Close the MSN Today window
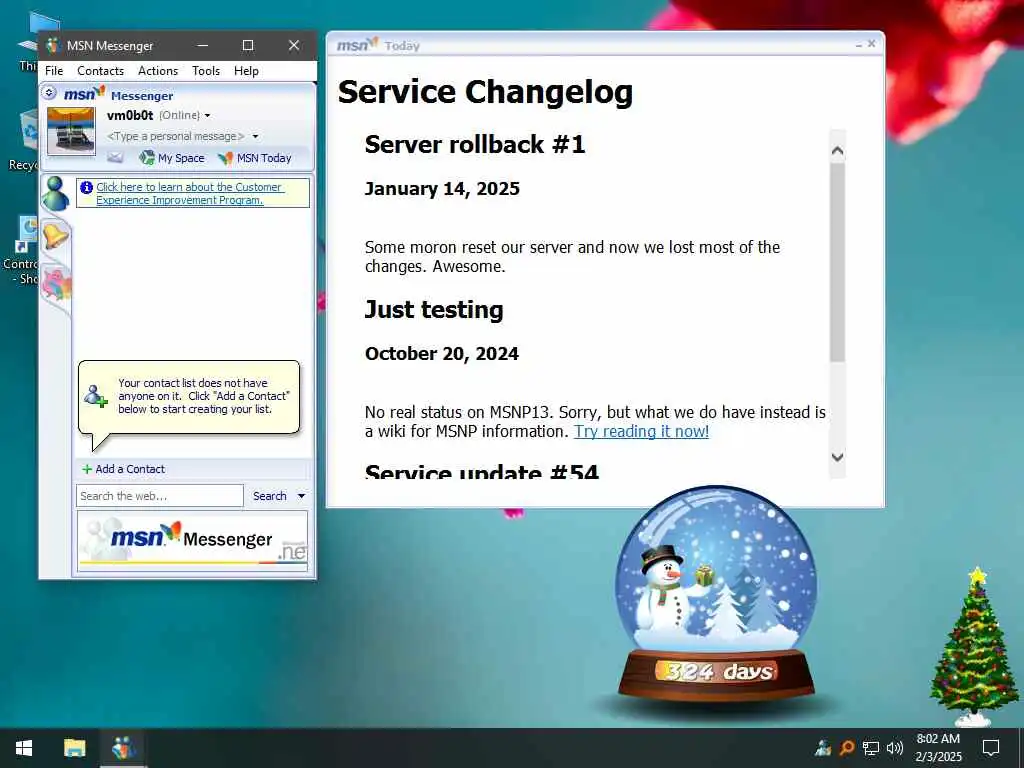This screenshot has width=1024, height=768. click(x=871, y=44)
